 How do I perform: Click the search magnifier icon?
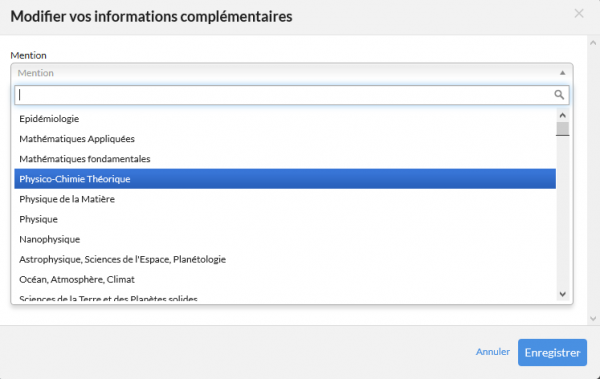point(559,95)
